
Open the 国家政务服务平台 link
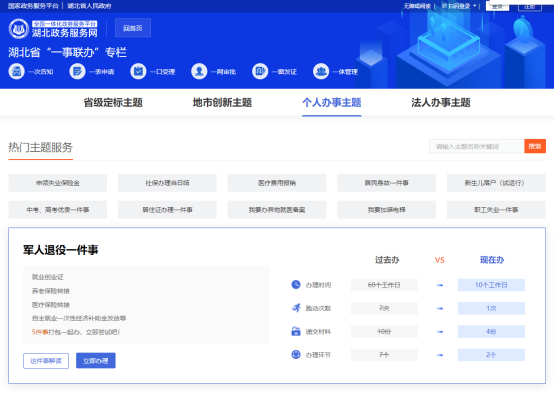tap(33, 6)
